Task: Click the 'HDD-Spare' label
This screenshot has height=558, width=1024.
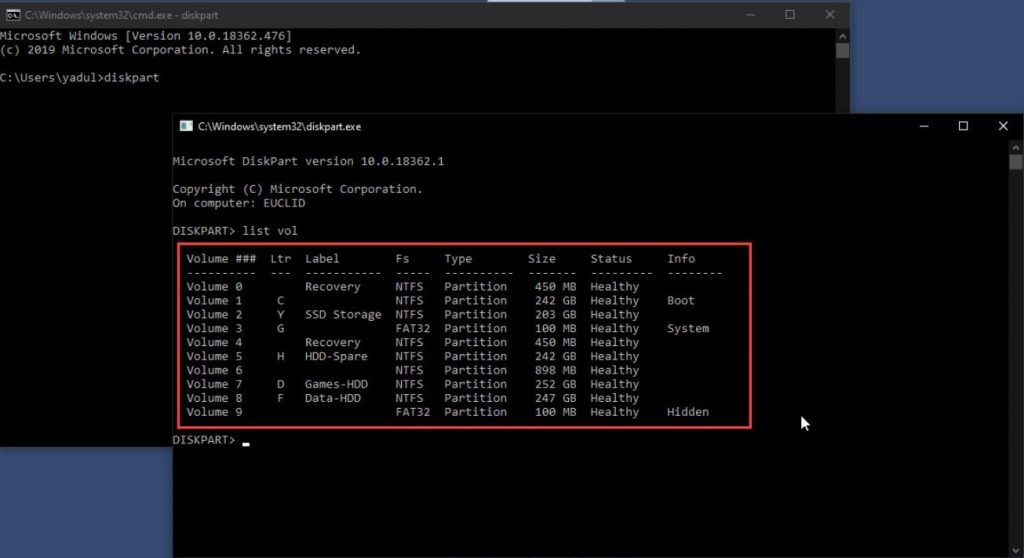Action: [336, 356]
